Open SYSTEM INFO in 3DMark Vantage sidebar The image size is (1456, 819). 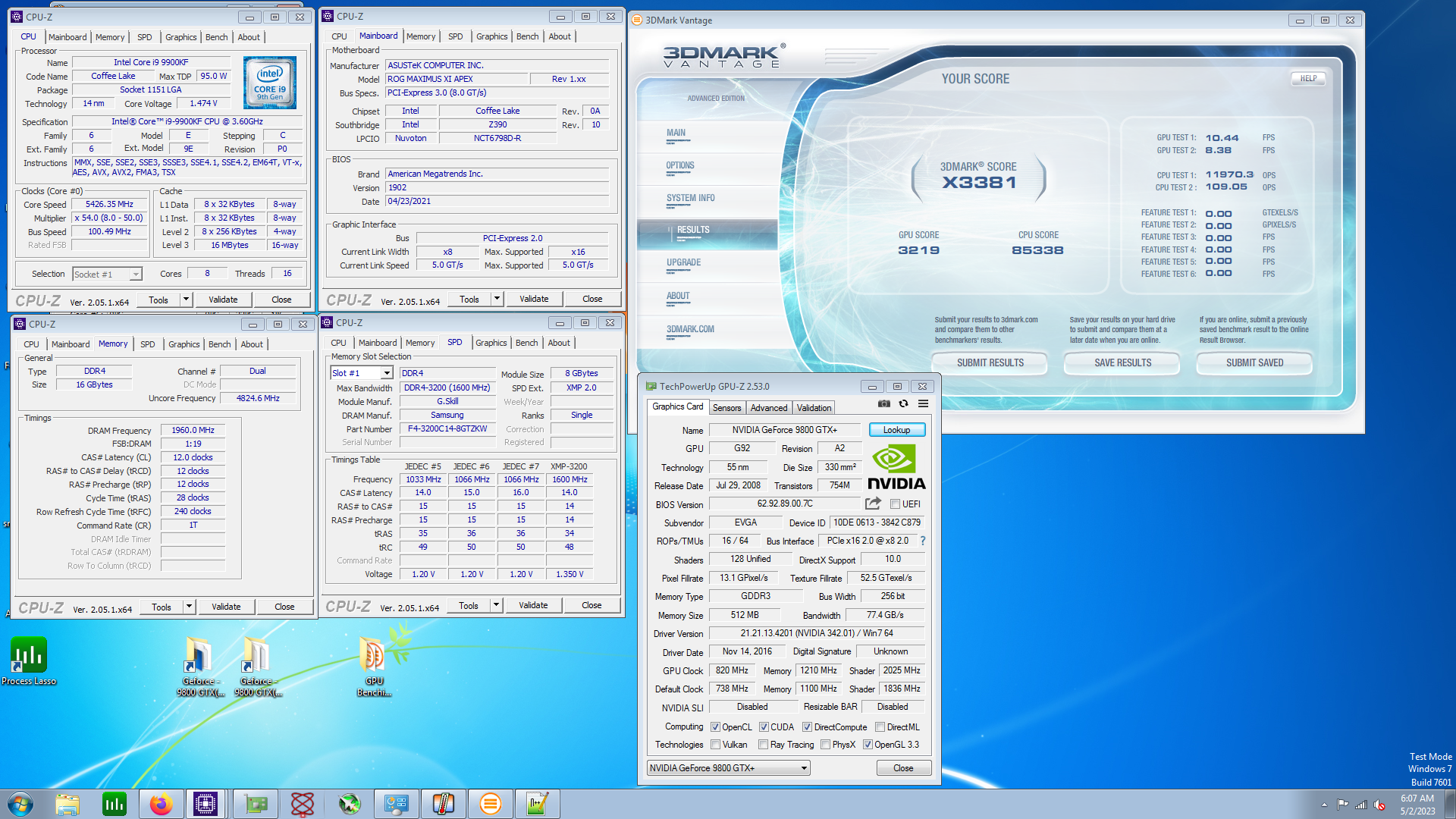[690, 199]
